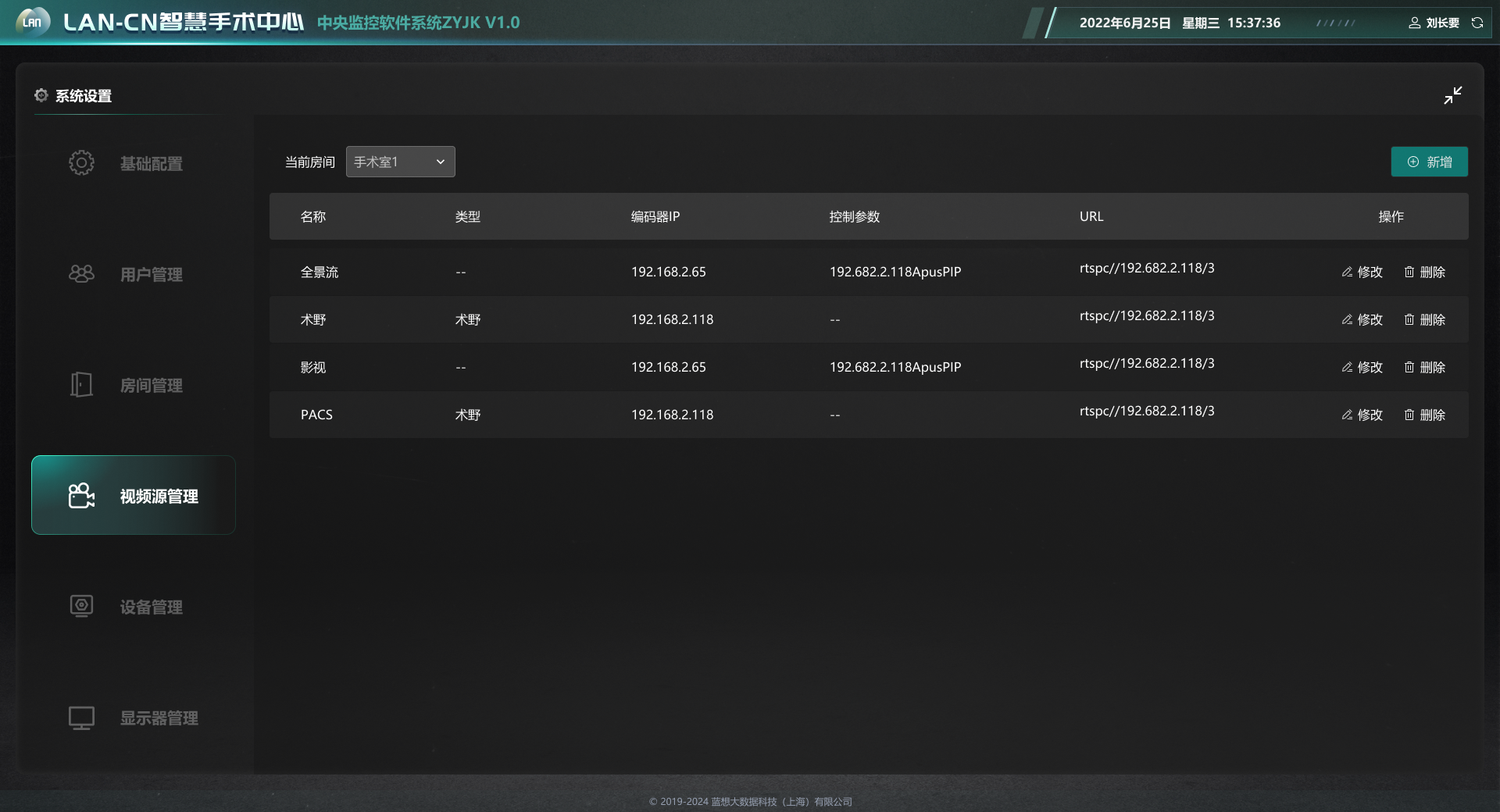Screen dimensions: 1500x812
Task: Click the 控制参数 column header
Action: click(x=855, y=216)
